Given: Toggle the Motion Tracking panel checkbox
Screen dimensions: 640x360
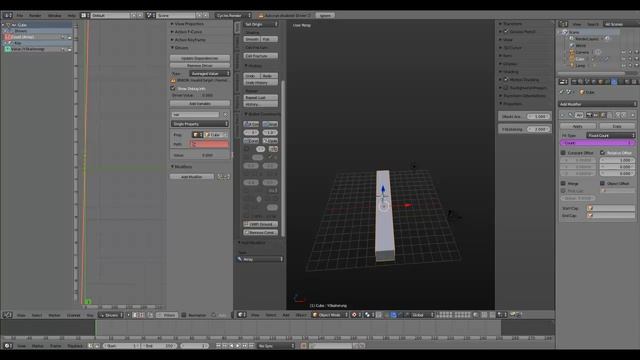Looking at the screenshot, I should point(506,80).
